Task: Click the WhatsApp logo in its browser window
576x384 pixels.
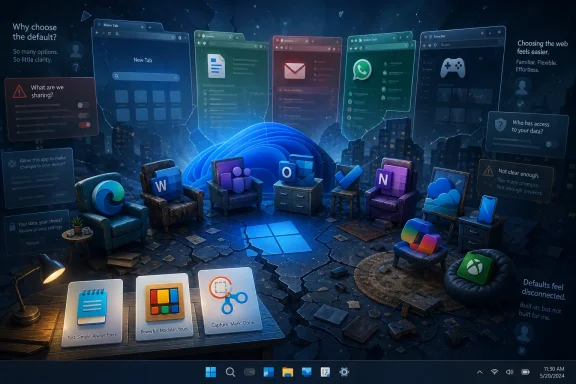Action: click(x=362, y=70)
